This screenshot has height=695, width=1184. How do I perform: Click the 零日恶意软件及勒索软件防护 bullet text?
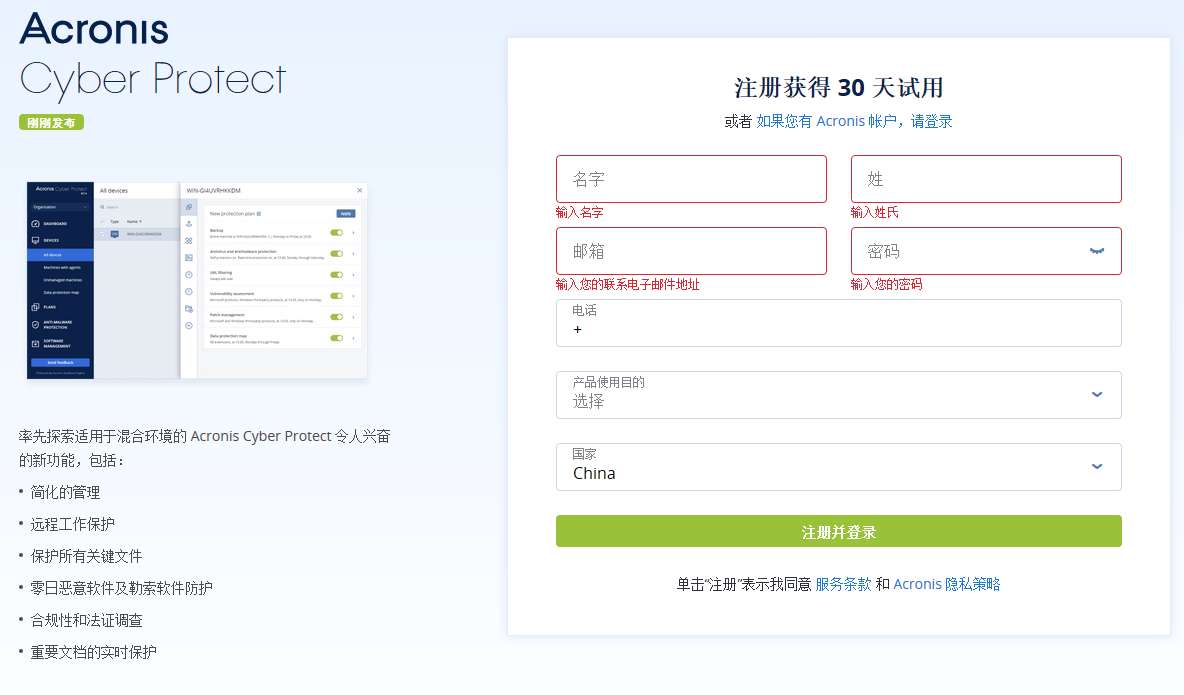point(122,588)
